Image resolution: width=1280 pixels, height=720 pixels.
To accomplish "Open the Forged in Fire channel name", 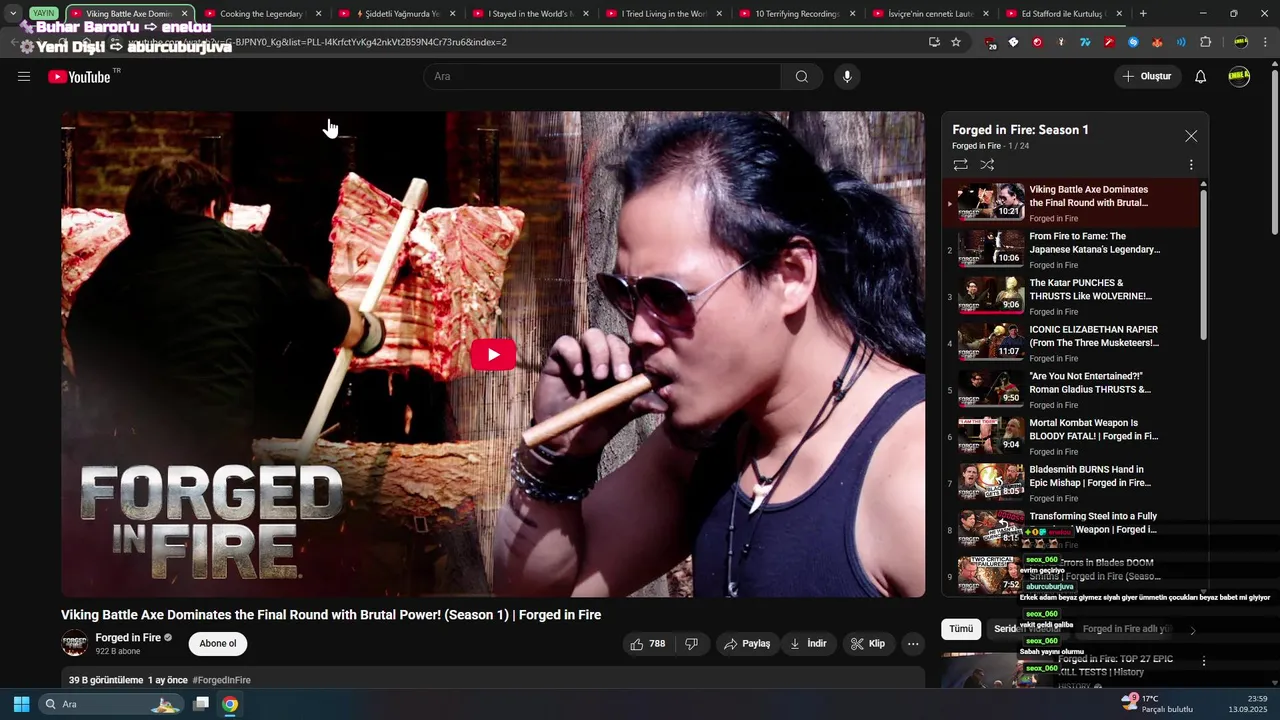I will point(128,638).
